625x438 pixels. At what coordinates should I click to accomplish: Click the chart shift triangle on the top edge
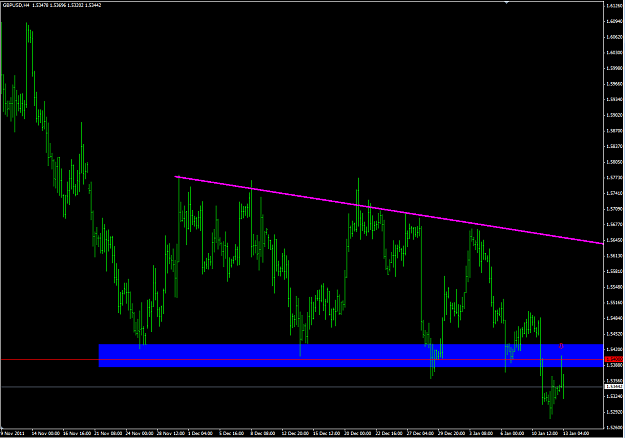coord(507,2)
